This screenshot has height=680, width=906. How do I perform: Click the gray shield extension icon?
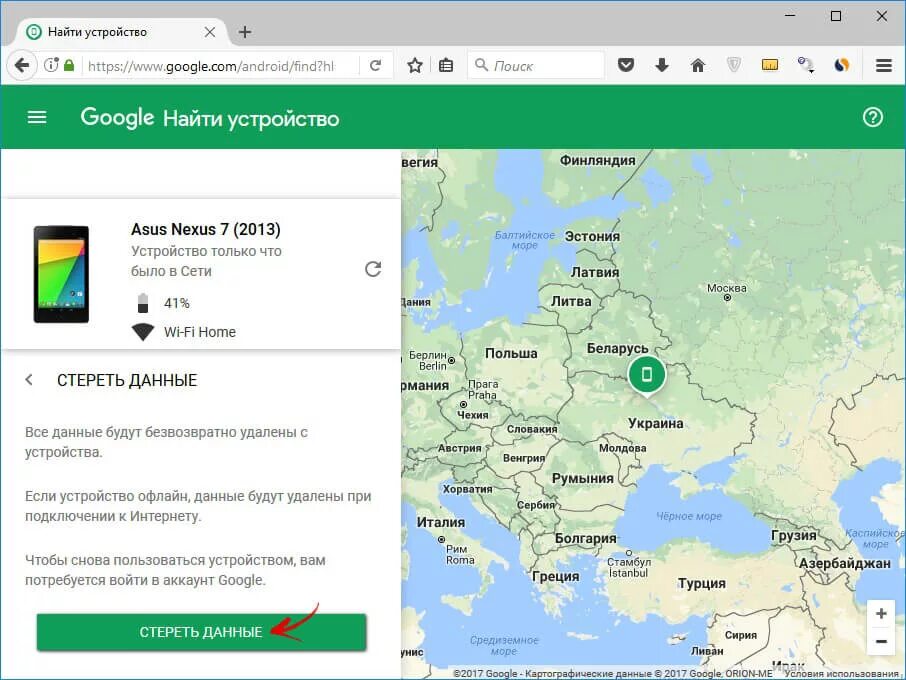[734, 65]
